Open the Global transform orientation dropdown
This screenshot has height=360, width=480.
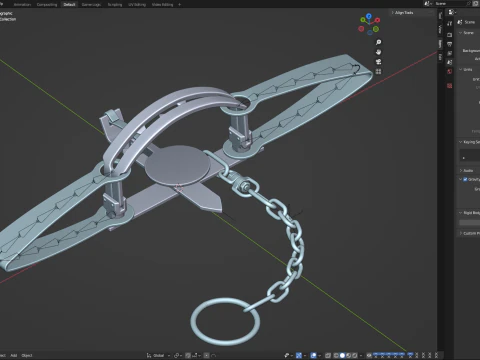[x=159, y=355]
